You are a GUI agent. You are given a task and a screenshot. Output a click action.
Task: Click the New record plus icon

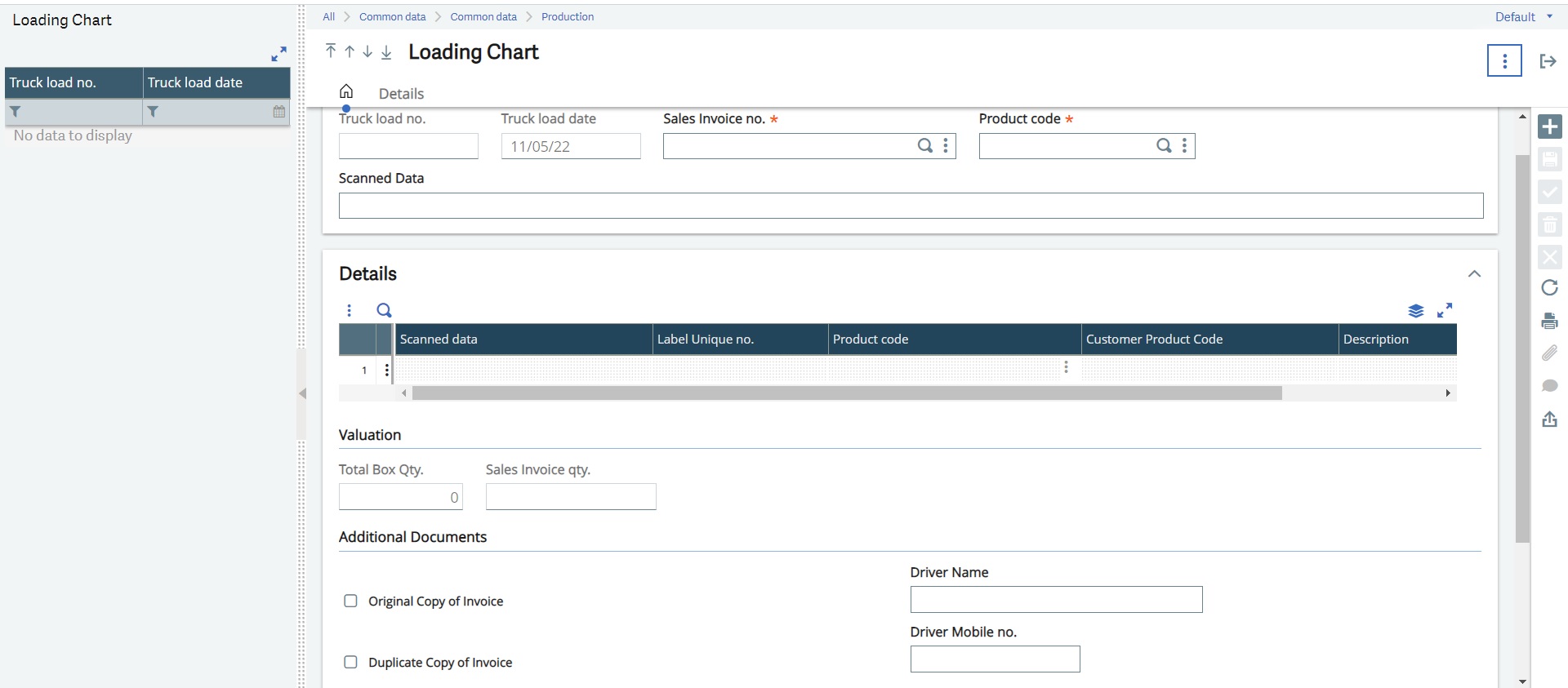(x=1549, y=127)
